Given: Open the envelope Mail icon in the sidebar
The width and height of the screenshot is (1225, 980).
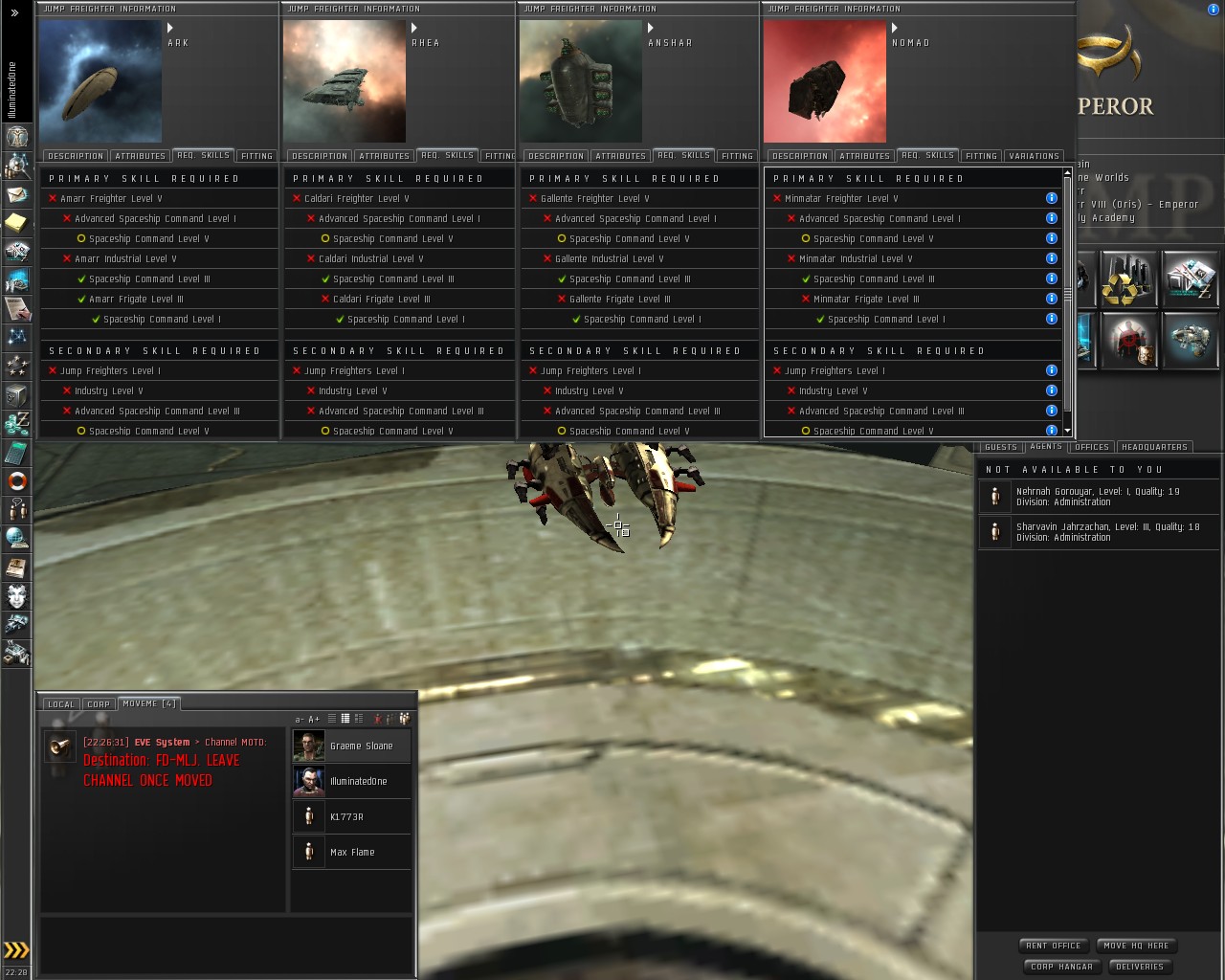Looking at the screenshot, I should coord(16,195).
